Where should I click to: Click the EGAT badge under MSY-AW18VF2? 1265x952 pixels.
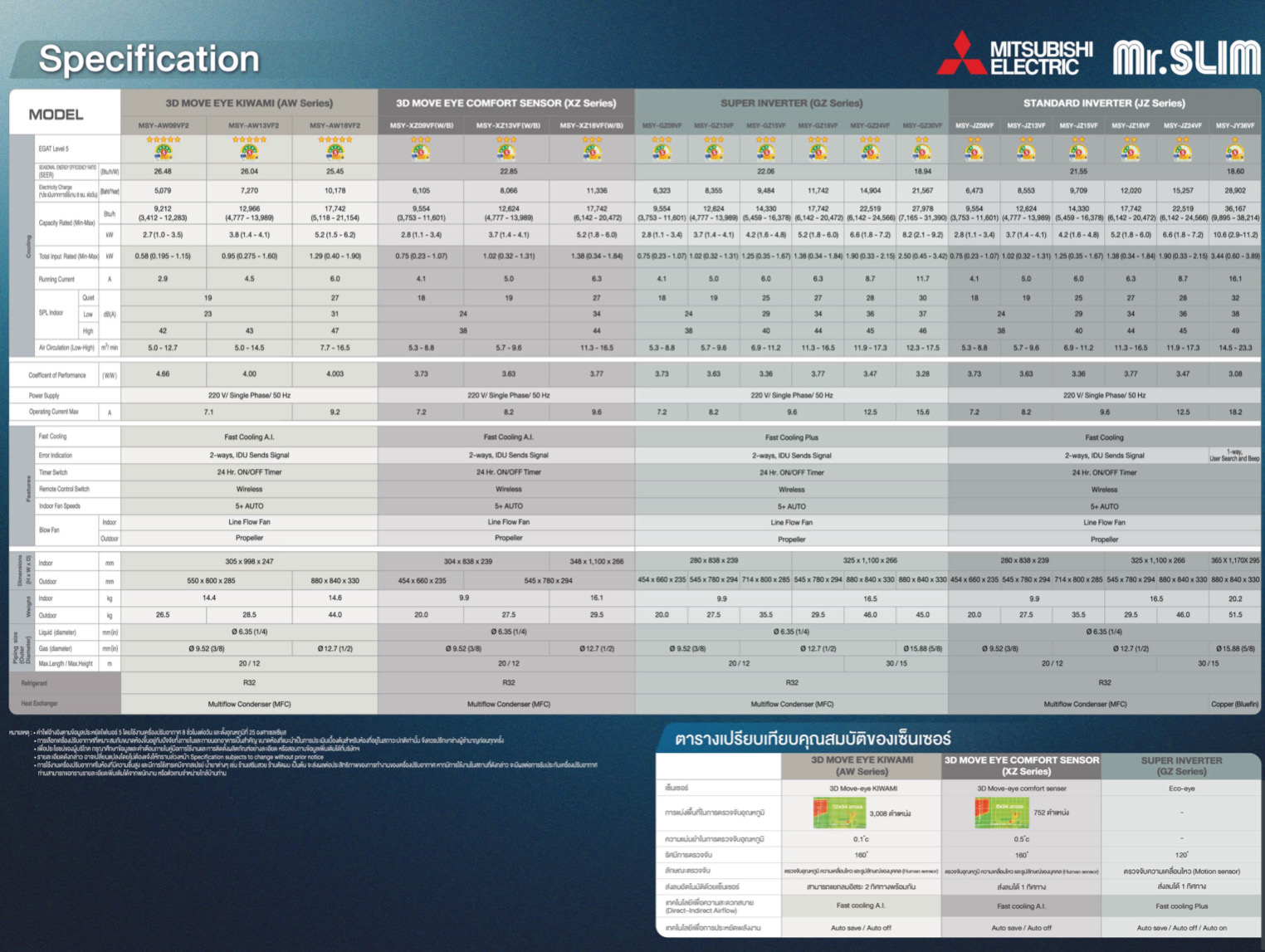point(335,152)
